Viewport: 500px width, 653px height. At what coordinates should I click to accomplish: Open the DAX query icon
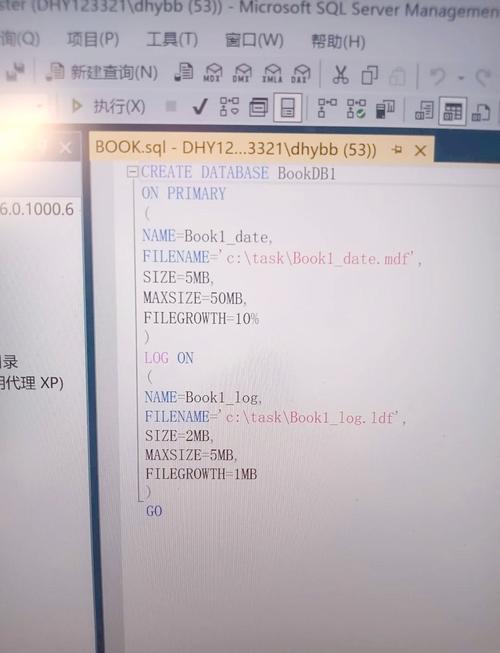click(x=301, y=74)
